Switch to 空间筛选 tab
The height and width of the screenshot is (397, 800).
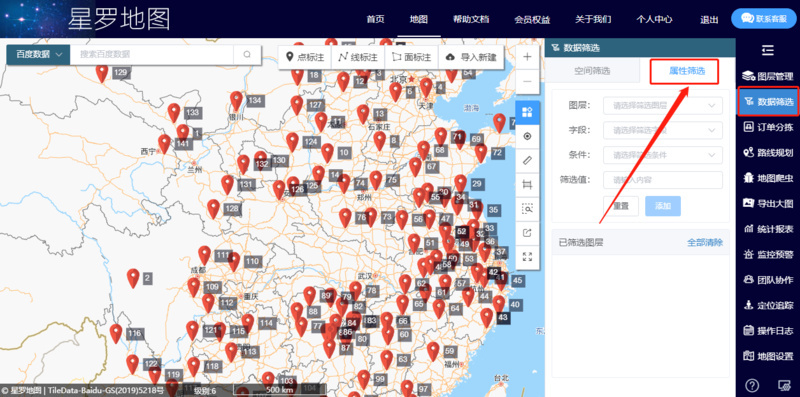592,71
